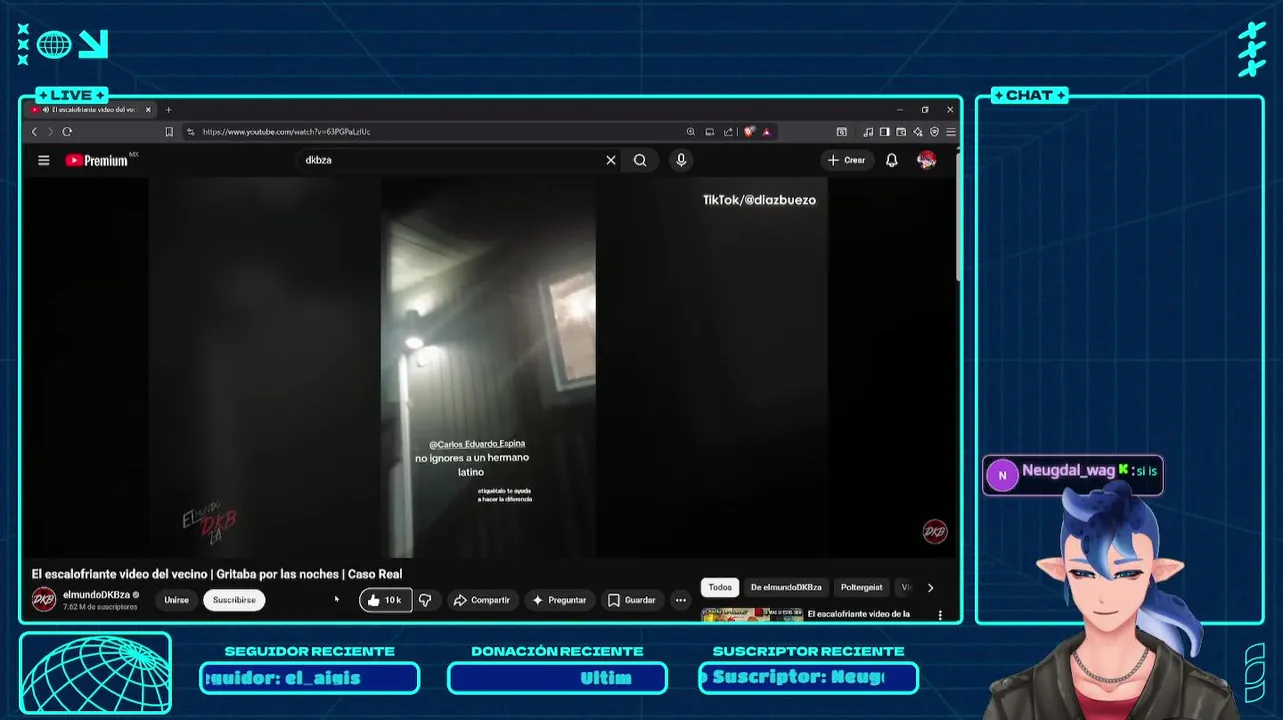Open Leo AI sparkle toolbar icon
1283x720 pixels.
918,132
